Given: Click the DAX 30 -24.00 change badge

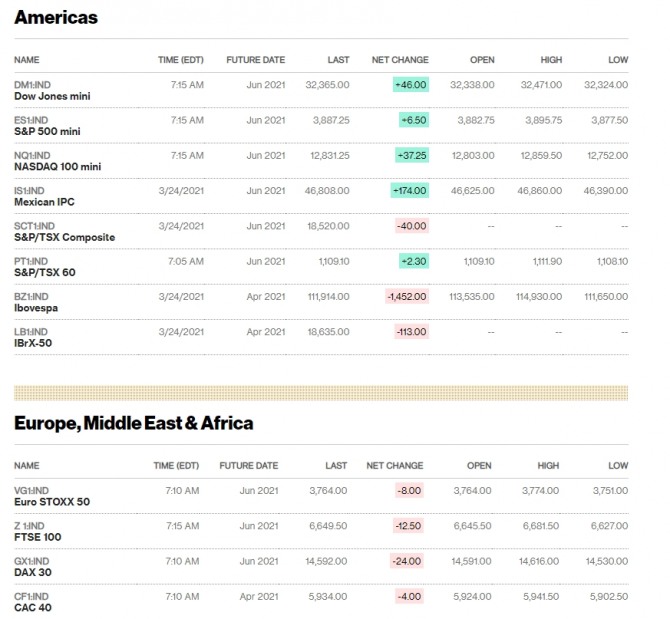Looking at the screenshot, I should coord(406,560).
